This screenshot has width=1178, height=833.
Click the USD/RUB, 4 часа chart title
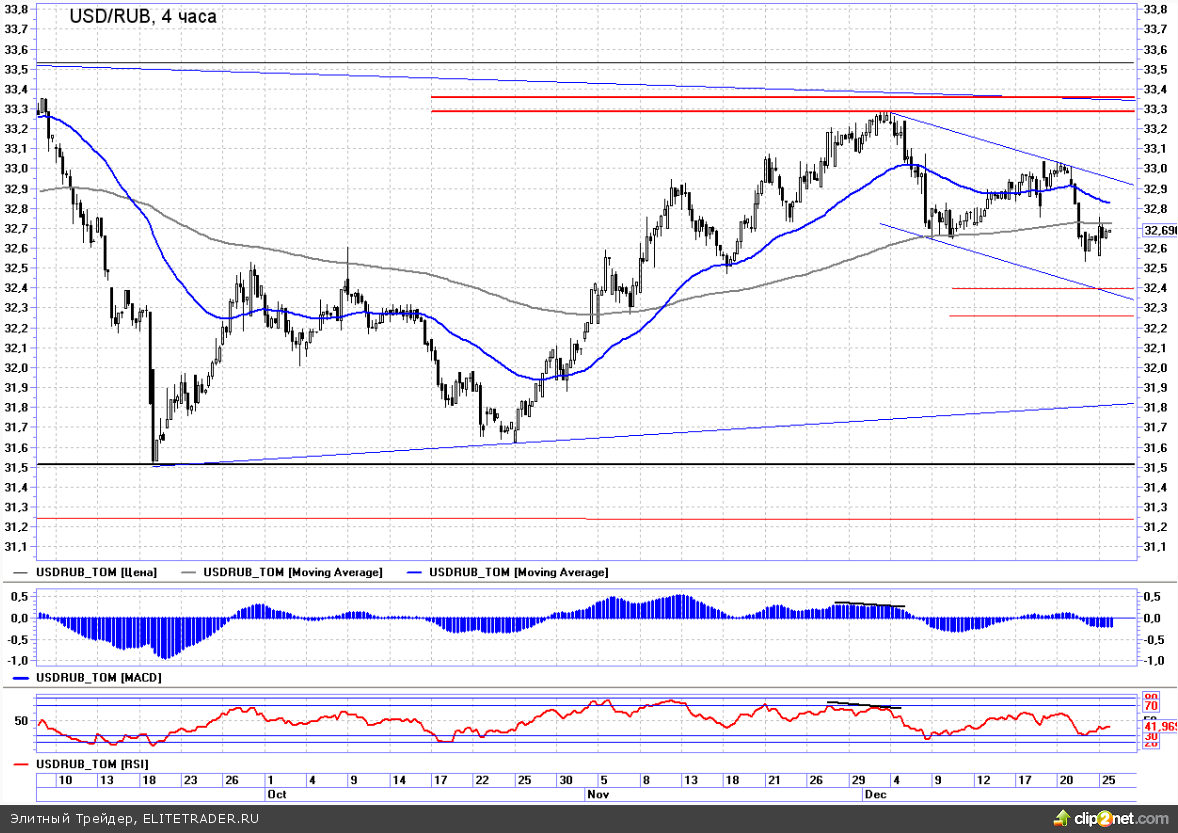pos(142,17)
